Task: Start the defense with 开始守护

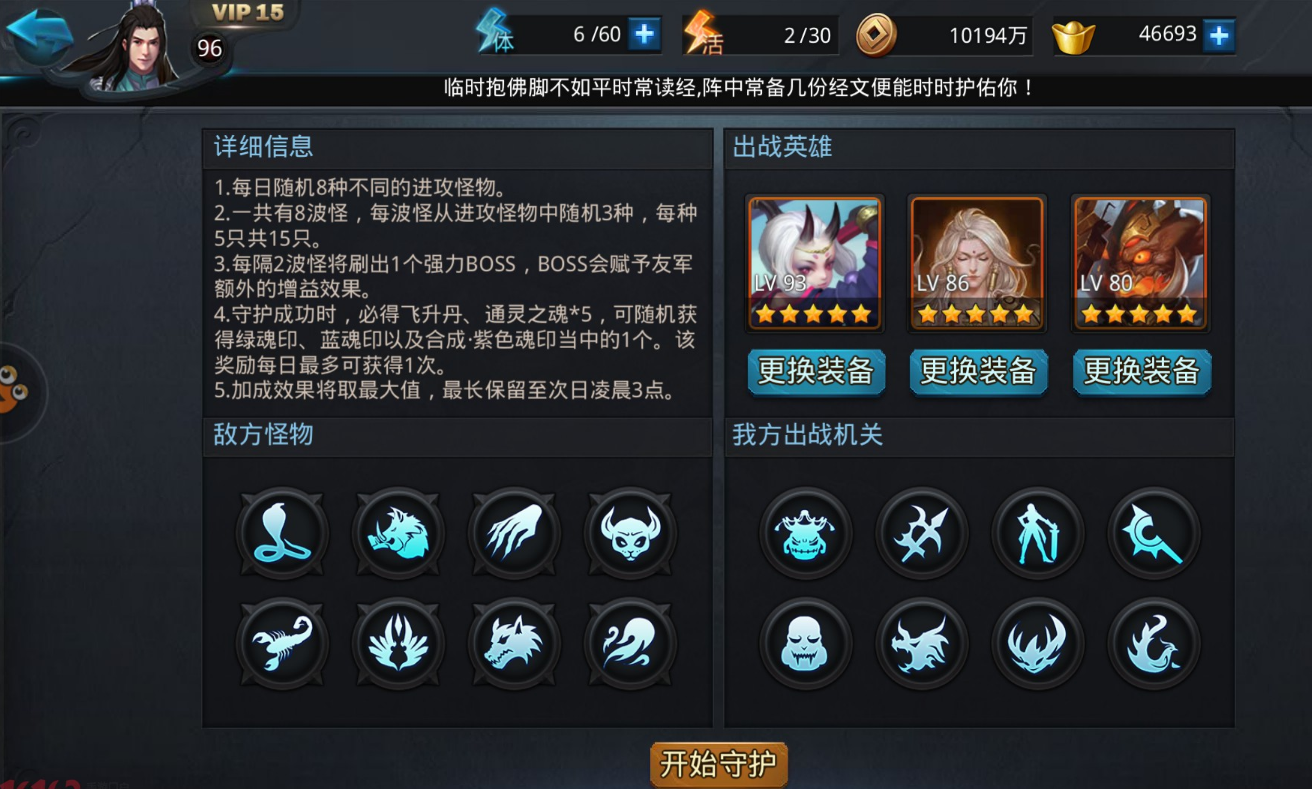Action: [719, 765]
